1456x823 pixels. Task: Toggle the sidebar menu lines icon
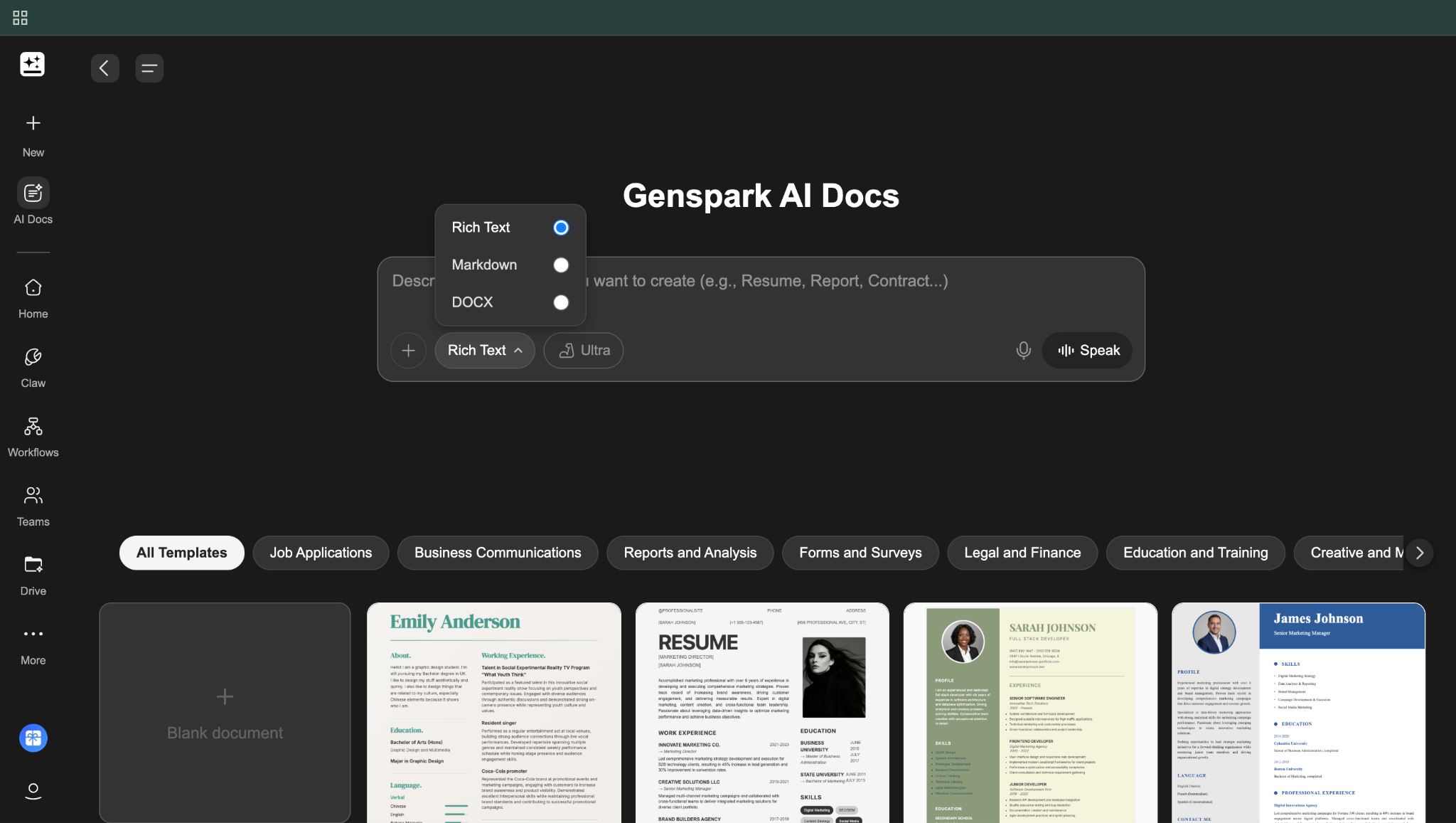point(149,68)
